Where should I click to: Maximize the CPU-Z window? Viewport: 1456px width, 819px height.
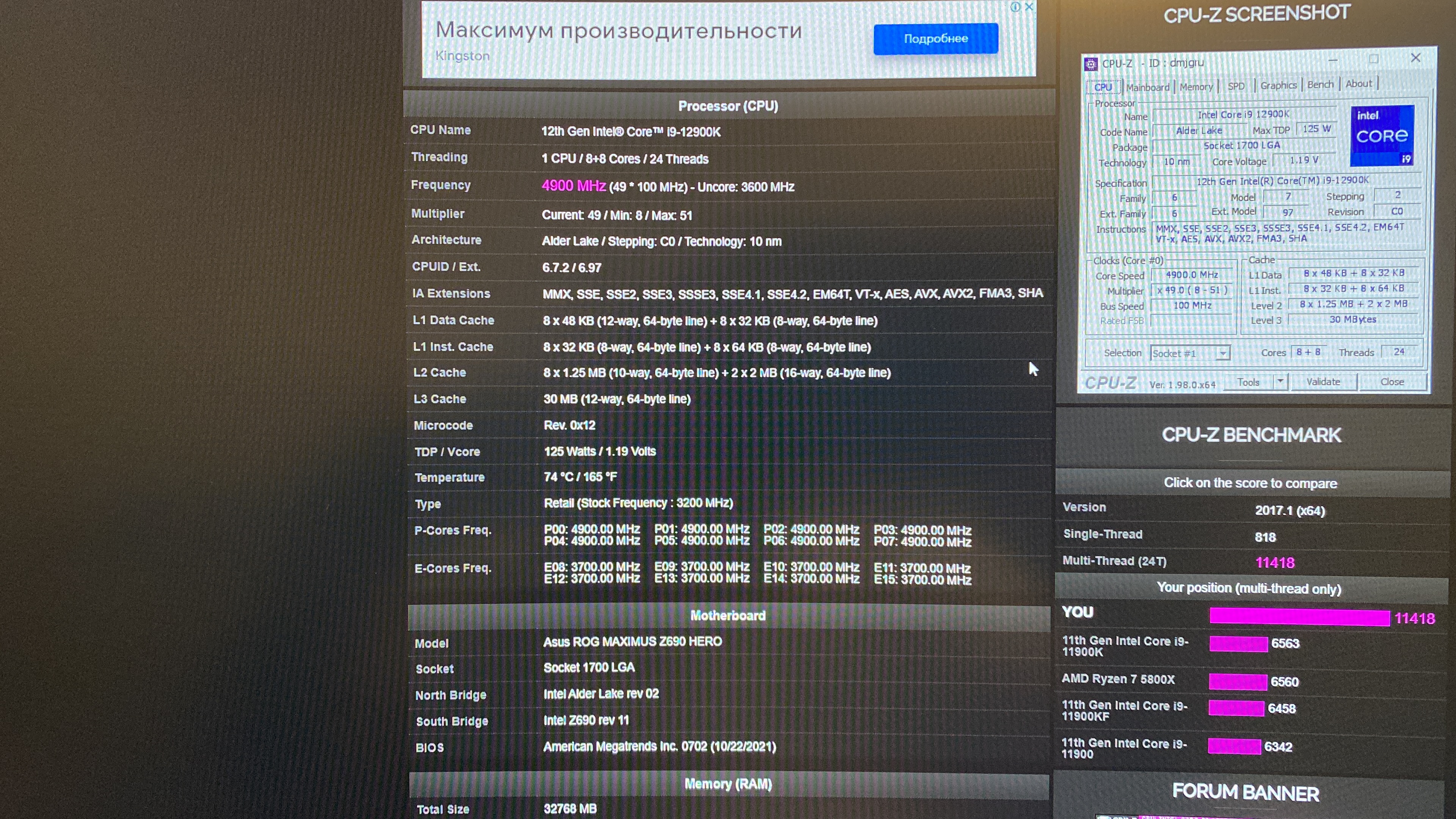(x=1373, y=59)
